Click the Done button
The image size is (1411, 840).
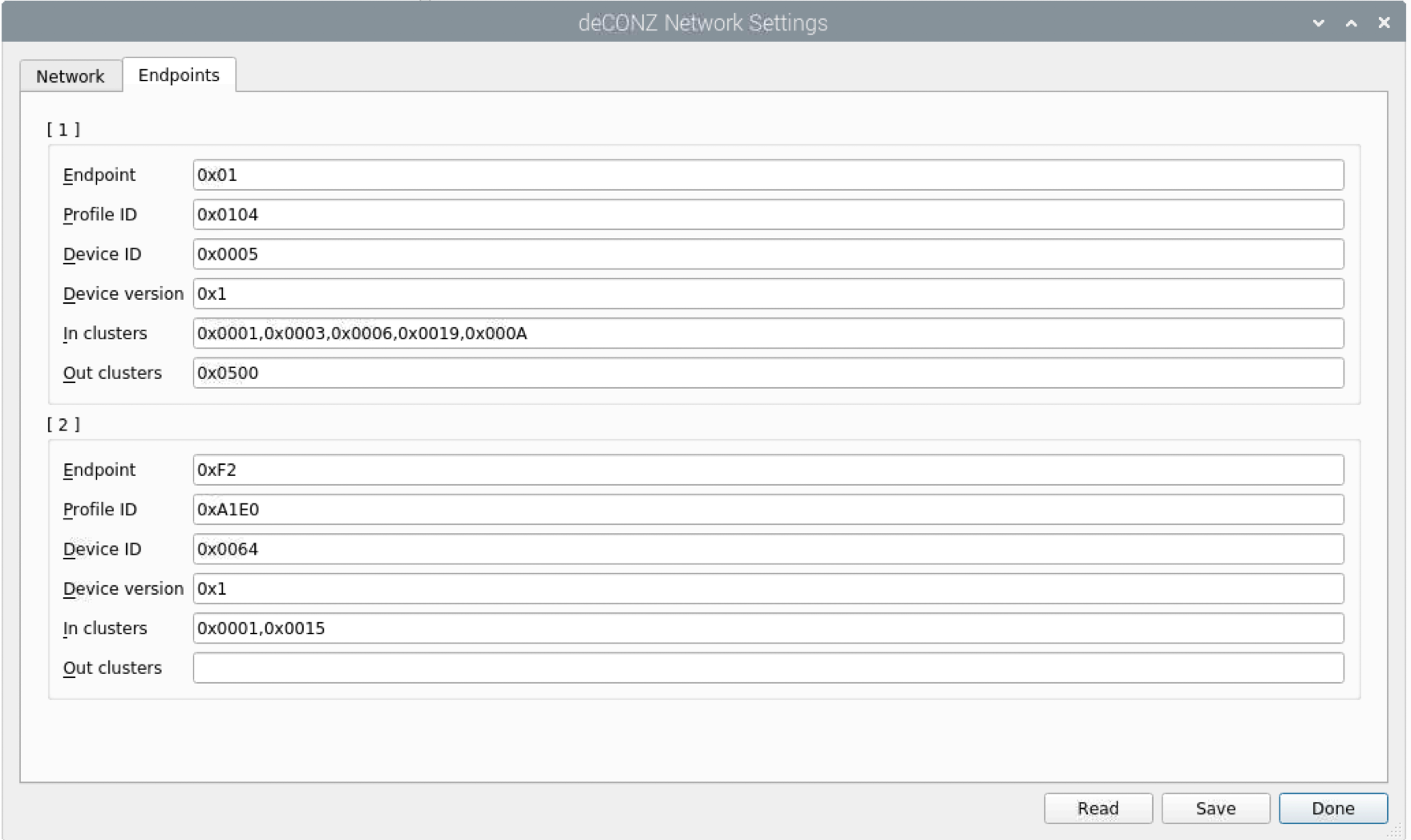point(1332,808)
